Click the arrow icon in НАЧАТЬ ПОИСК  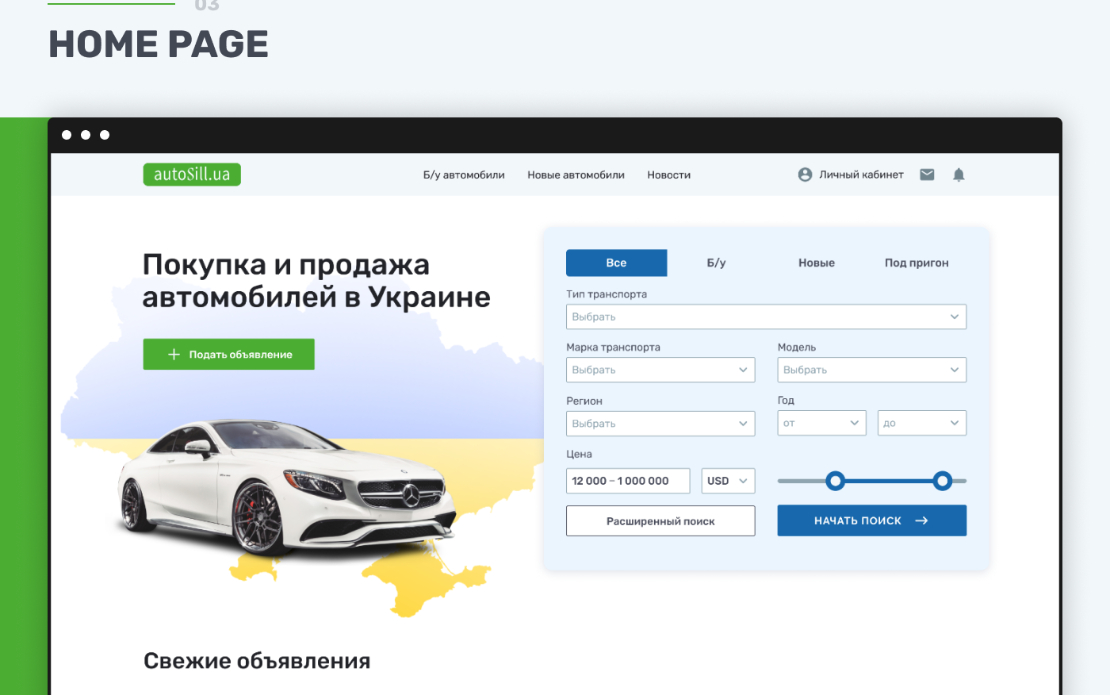point(921,520)
